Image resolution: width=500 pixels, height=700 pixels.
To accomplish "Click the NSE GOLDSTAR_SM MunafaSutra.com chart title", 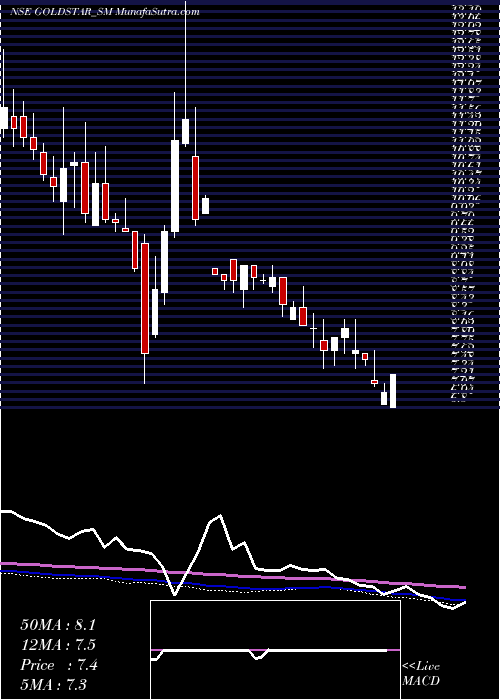I will 104,12.
